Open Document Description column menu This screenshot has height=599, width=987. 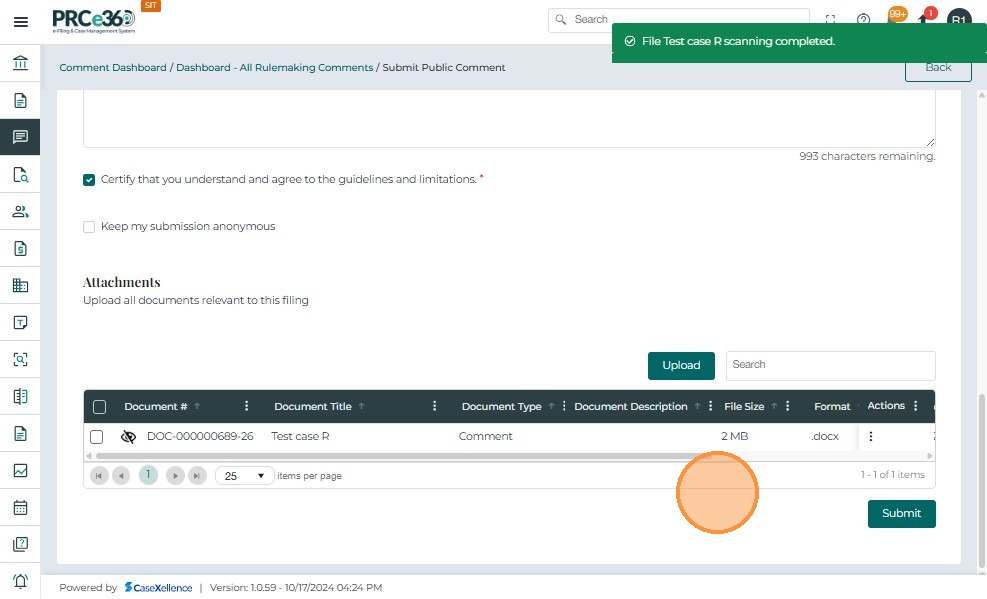[711, 406]
